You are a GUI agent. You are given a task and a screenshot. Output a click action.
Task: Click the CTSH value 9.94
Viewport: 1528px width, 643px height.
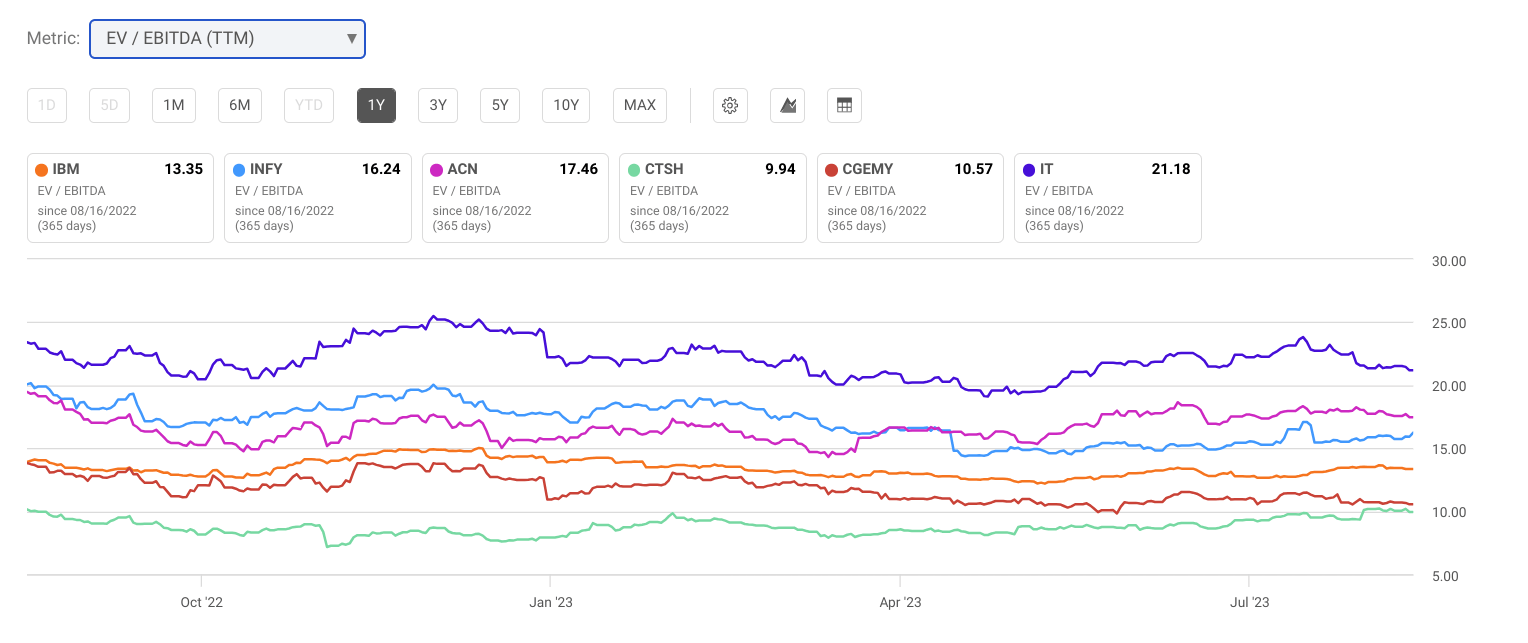tap(780, 169)
